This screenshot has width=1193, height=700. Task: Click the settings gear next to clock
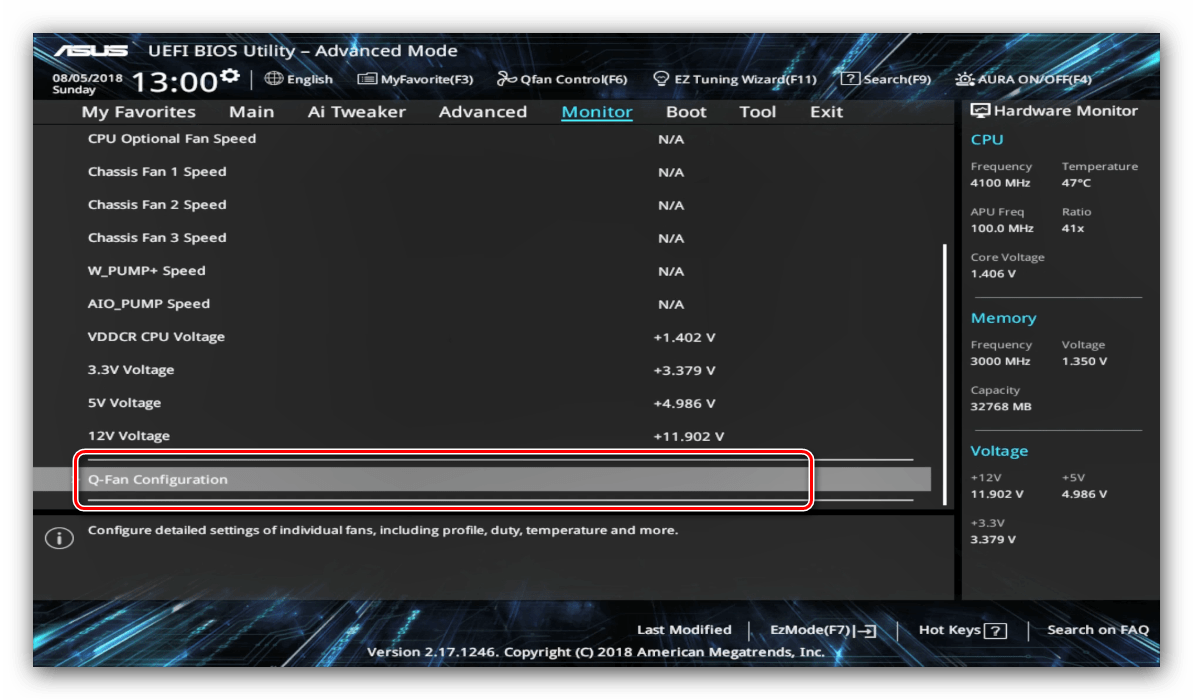point(230,77)
